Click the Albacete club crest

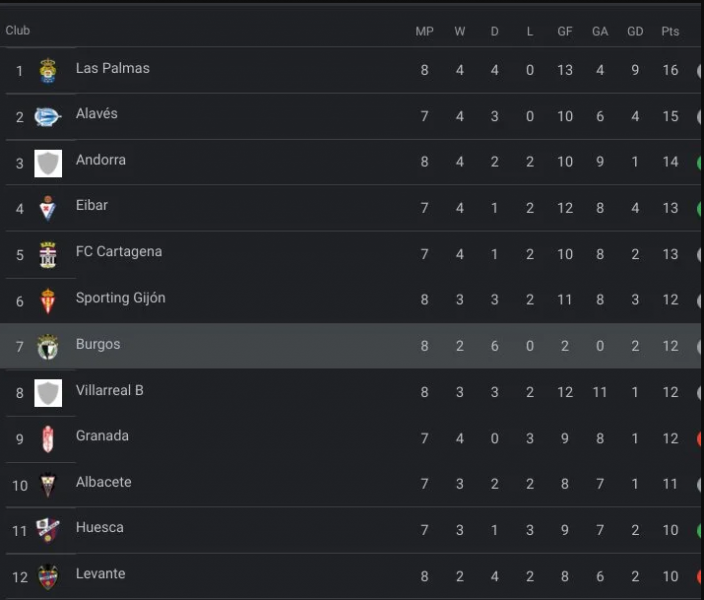[x=48, y=485]
